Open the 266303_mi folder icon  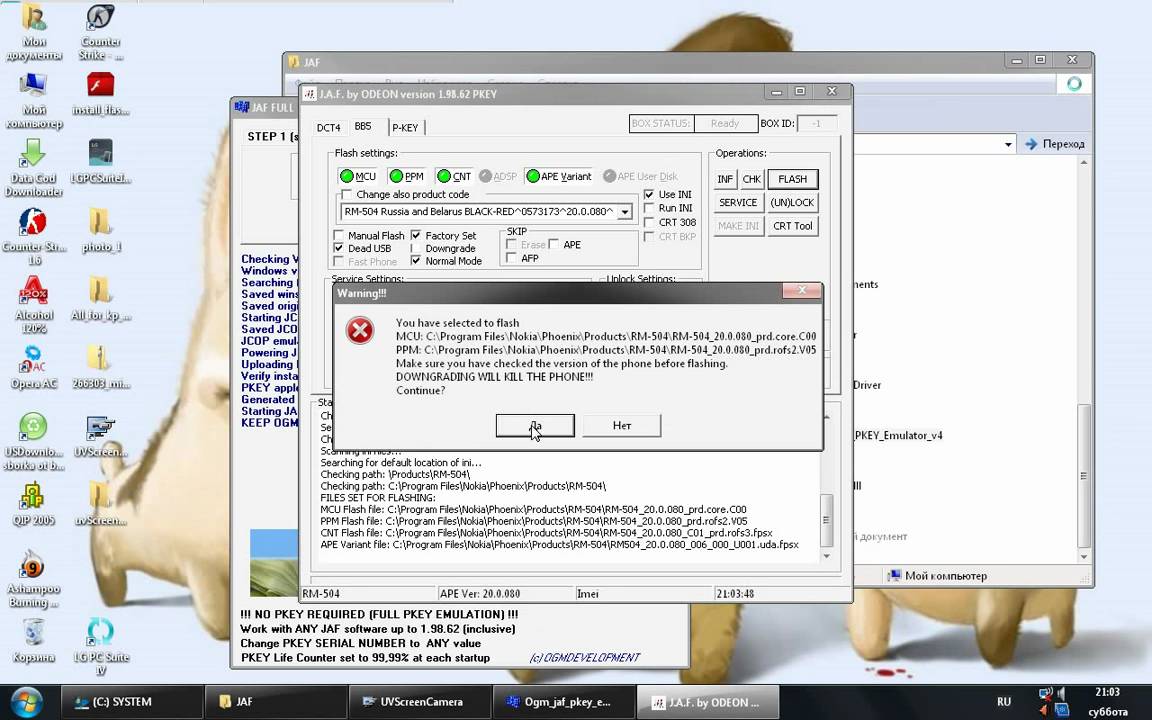click(x=101, y=367)
